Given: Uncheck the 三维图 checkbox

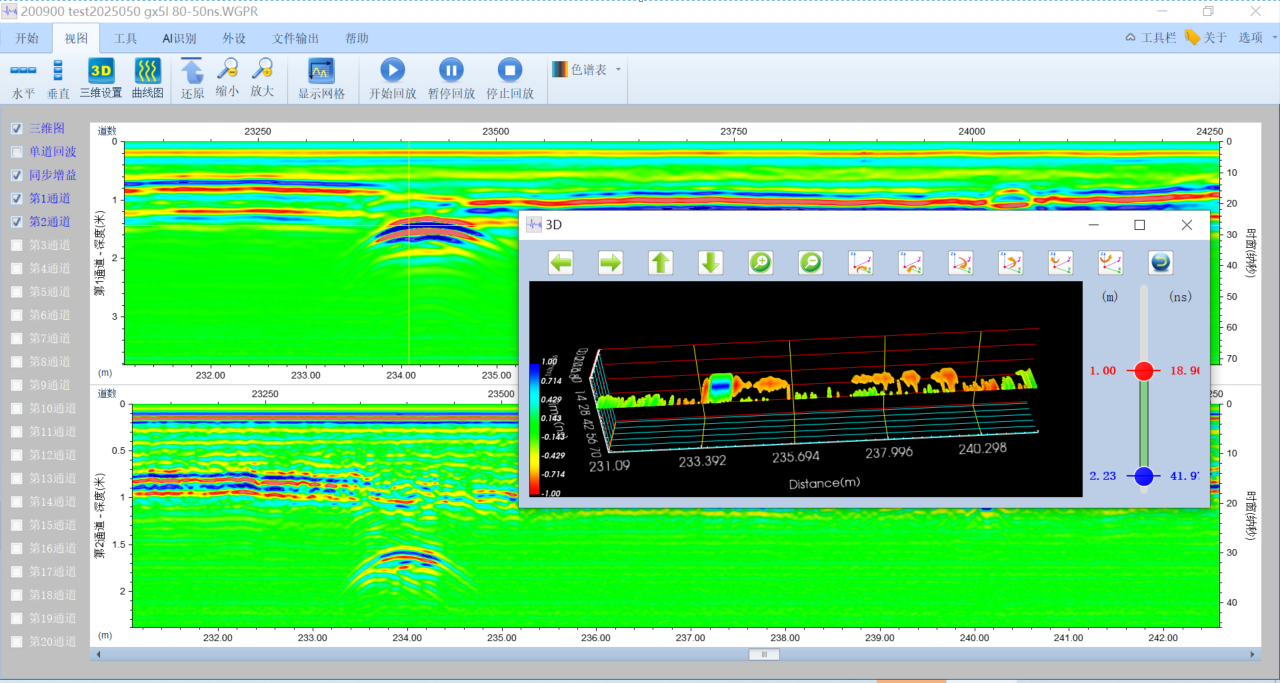Looking at the screenshot, I should point(17,129).
